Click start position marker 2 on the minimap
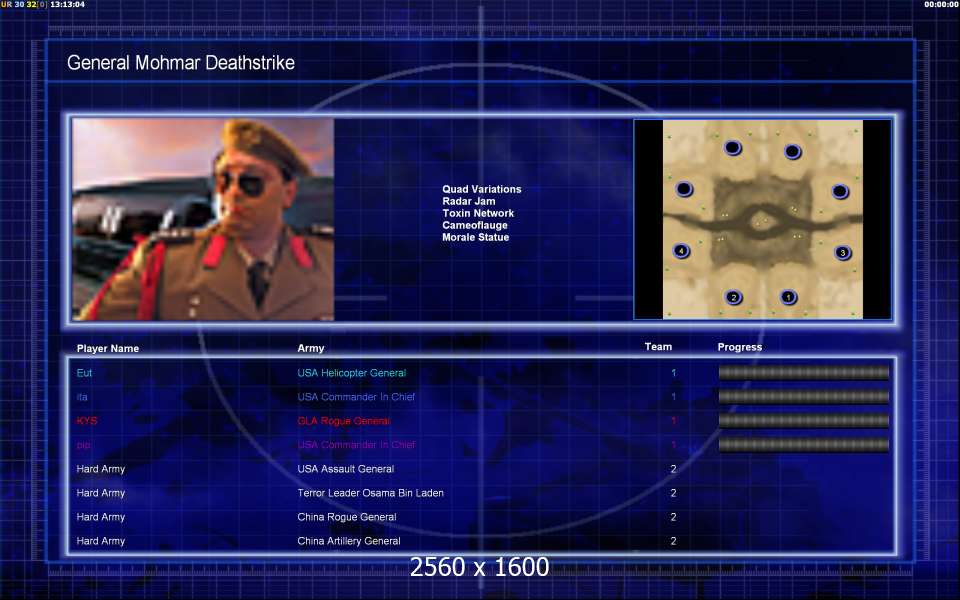This screenshot has height=600, width=960. point(733,298)
